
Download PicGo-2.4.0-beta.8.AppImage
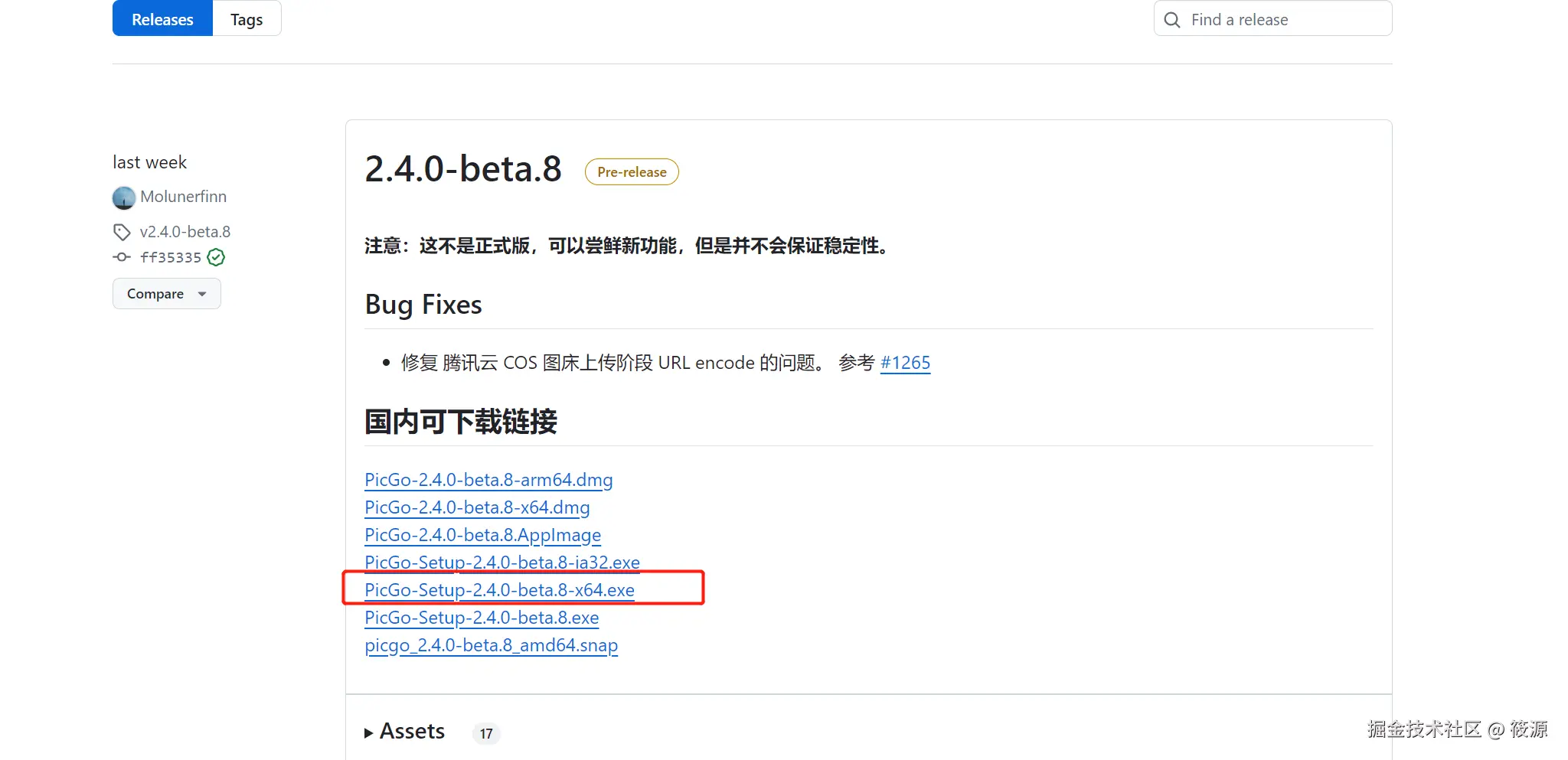(482, 535)
